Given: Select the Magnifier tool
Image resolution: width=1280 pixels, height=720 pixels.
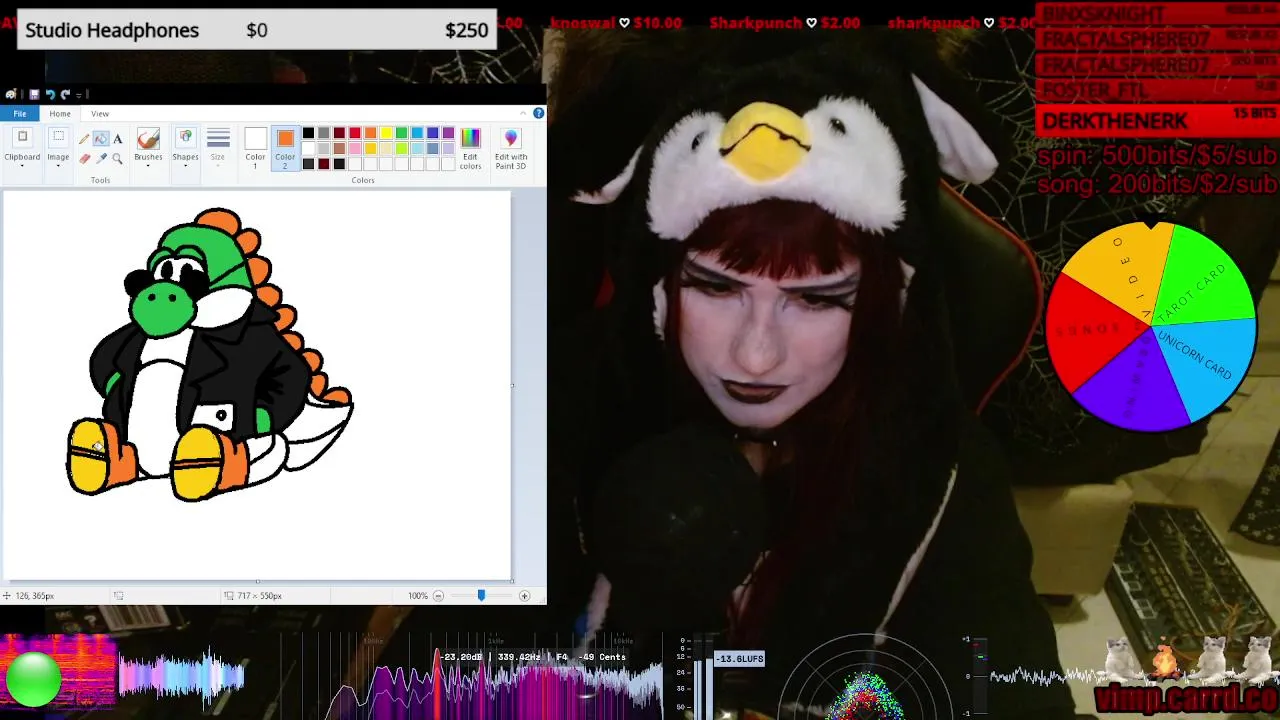Looking at the screenshot, I should tap(117, 158).
